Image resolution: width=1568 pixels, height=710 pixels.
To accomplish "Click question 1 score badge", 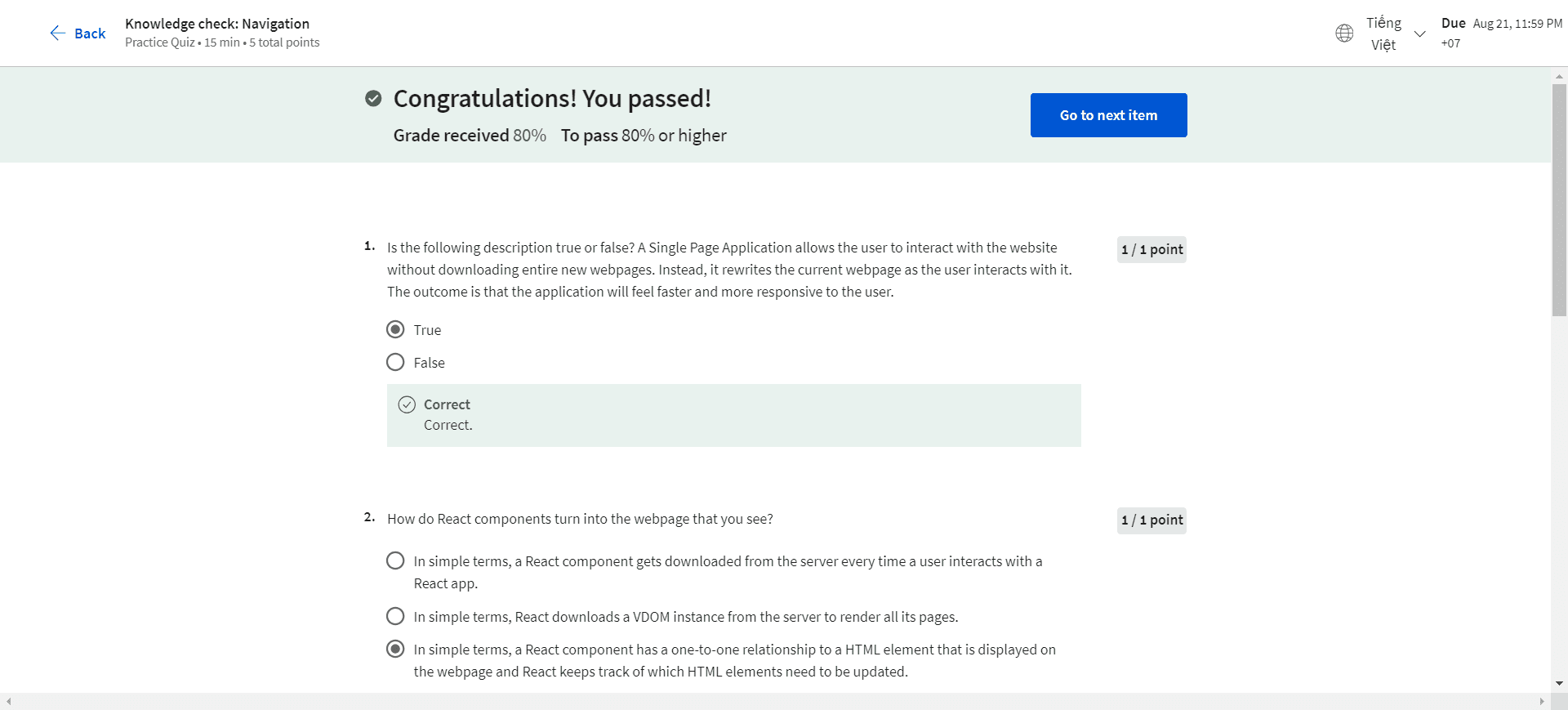I will coord(1151,249).
